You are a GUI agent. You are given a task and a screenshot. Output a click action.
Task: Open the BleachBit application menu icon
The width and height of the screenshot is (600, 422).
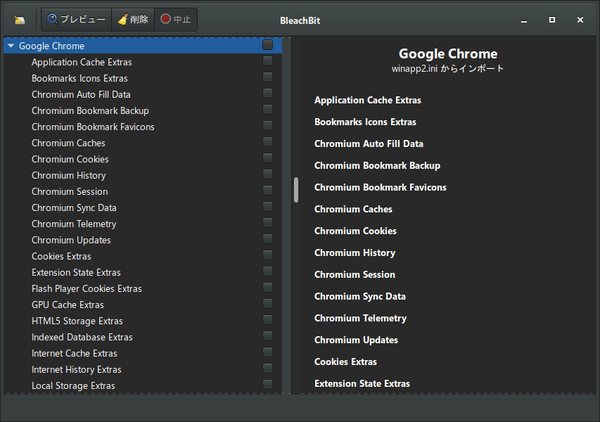(20, 20)
